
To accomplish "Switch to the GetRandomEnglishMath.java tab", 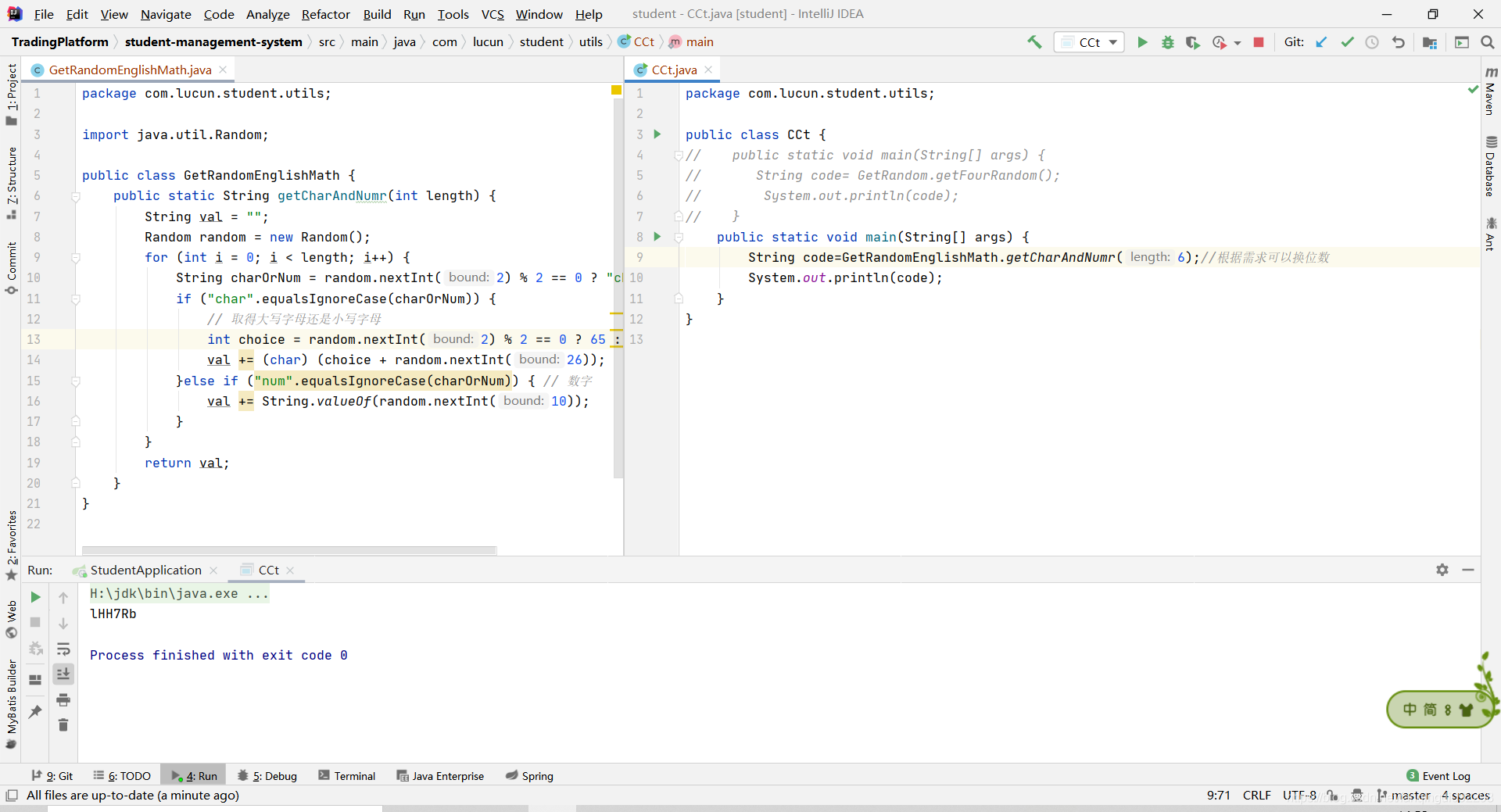I will (x=130, y=70).
